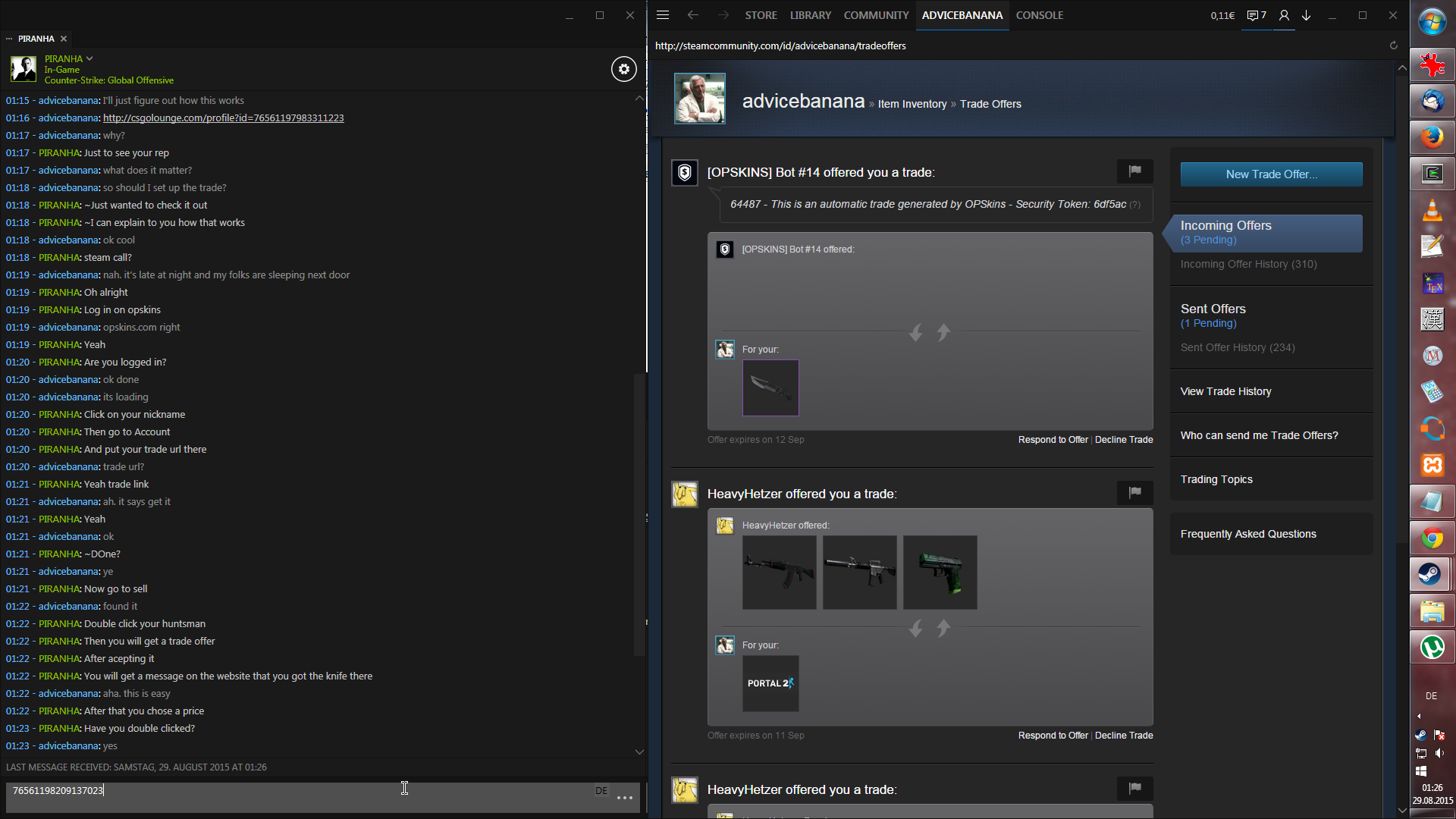Open the Steam downloads arrow icon
This screenshot has width=1456, height=819.
pyautogui.click(x=1307, y=15)
